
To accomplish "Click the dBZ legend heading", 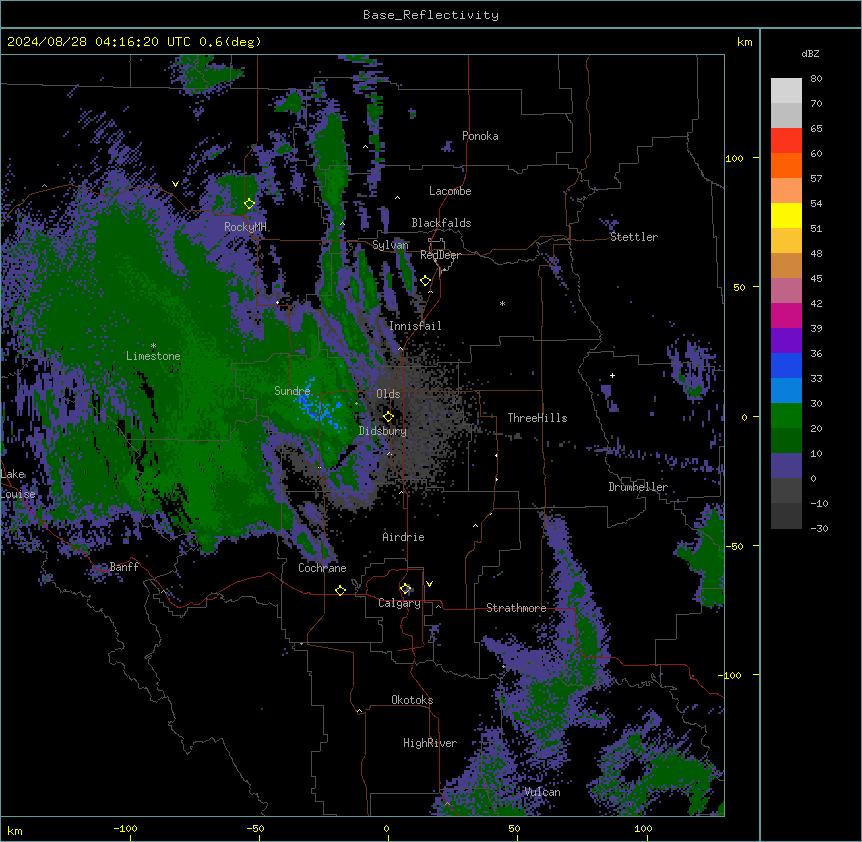I will click(x=810, y=54).
